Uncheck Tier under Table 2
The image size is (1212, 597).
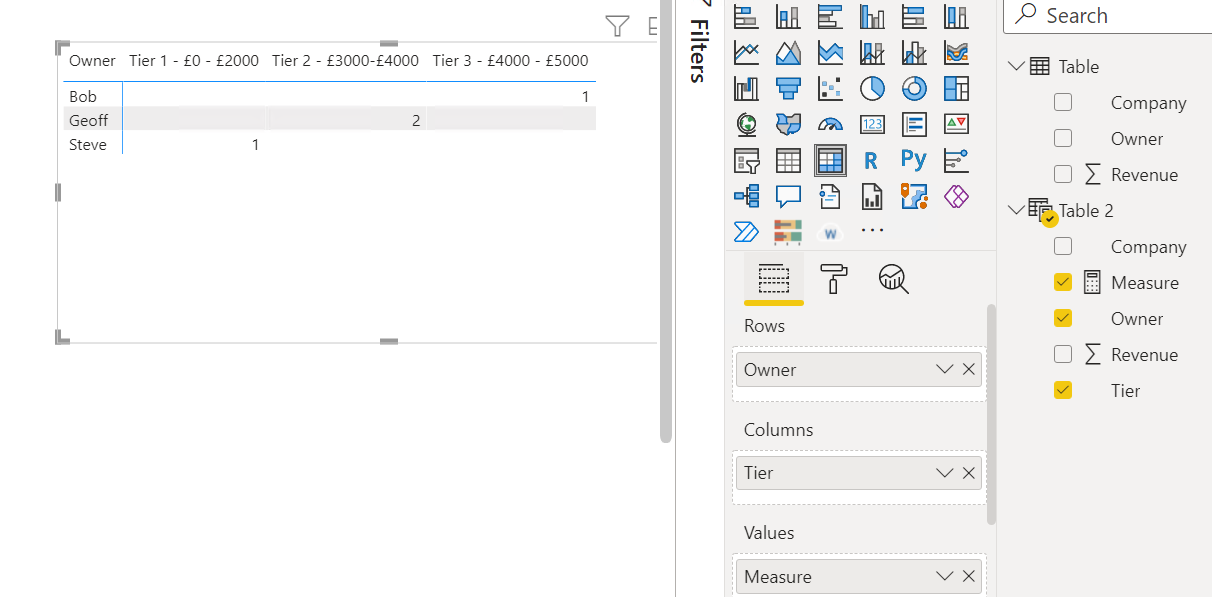tap(1063, 390)
